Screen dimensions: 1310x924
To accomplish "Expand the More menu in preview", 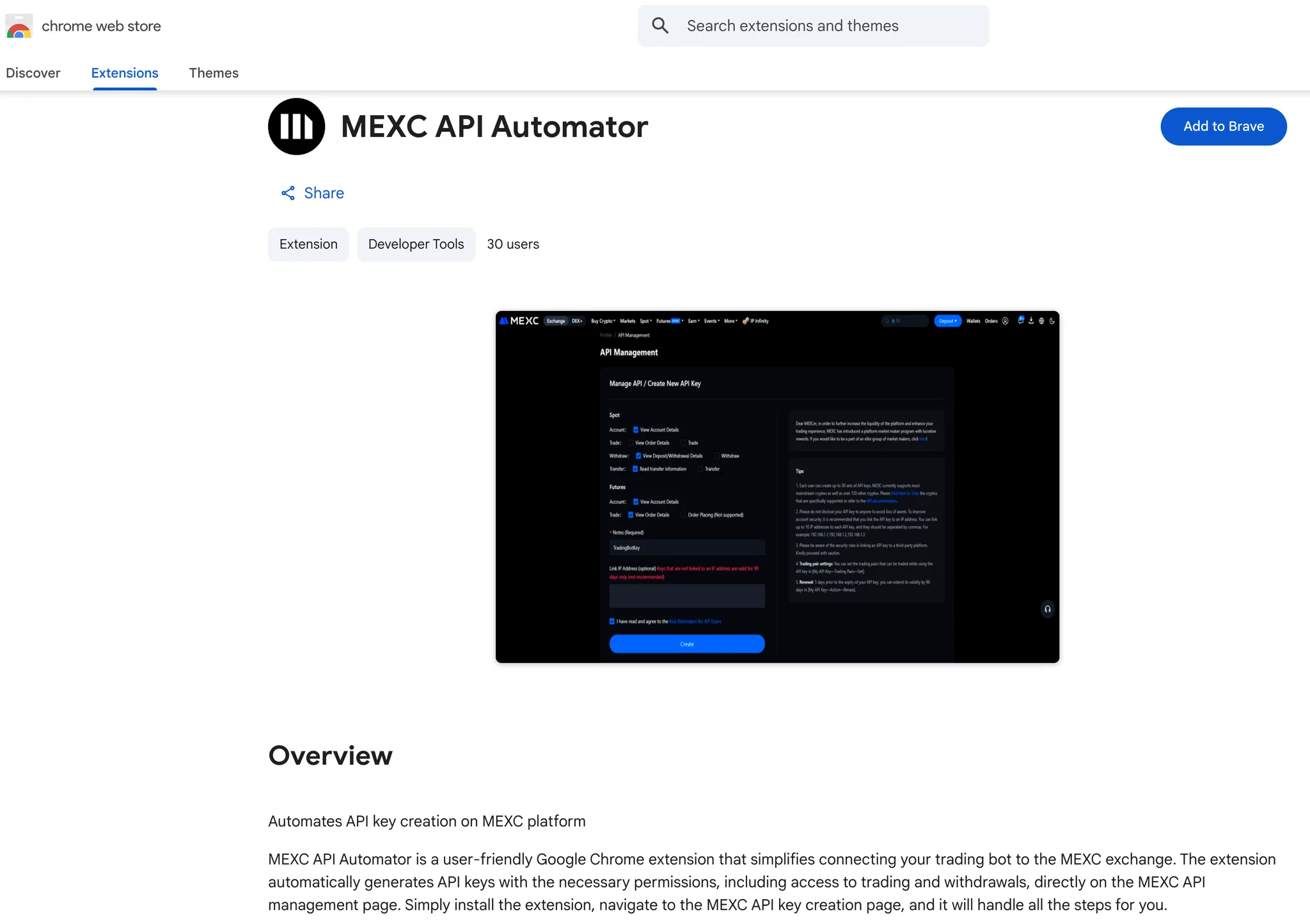I will [x=730, y=321].
